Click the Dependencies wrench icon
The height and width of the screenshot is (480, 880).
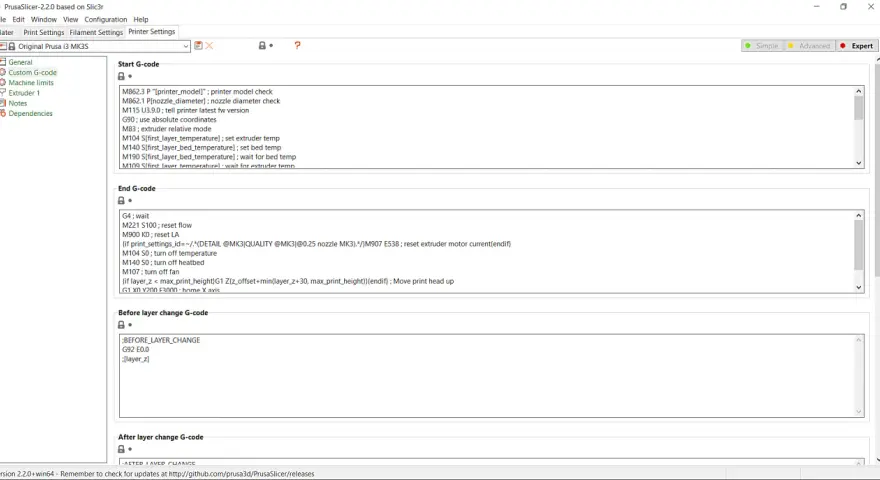[3, 113]
